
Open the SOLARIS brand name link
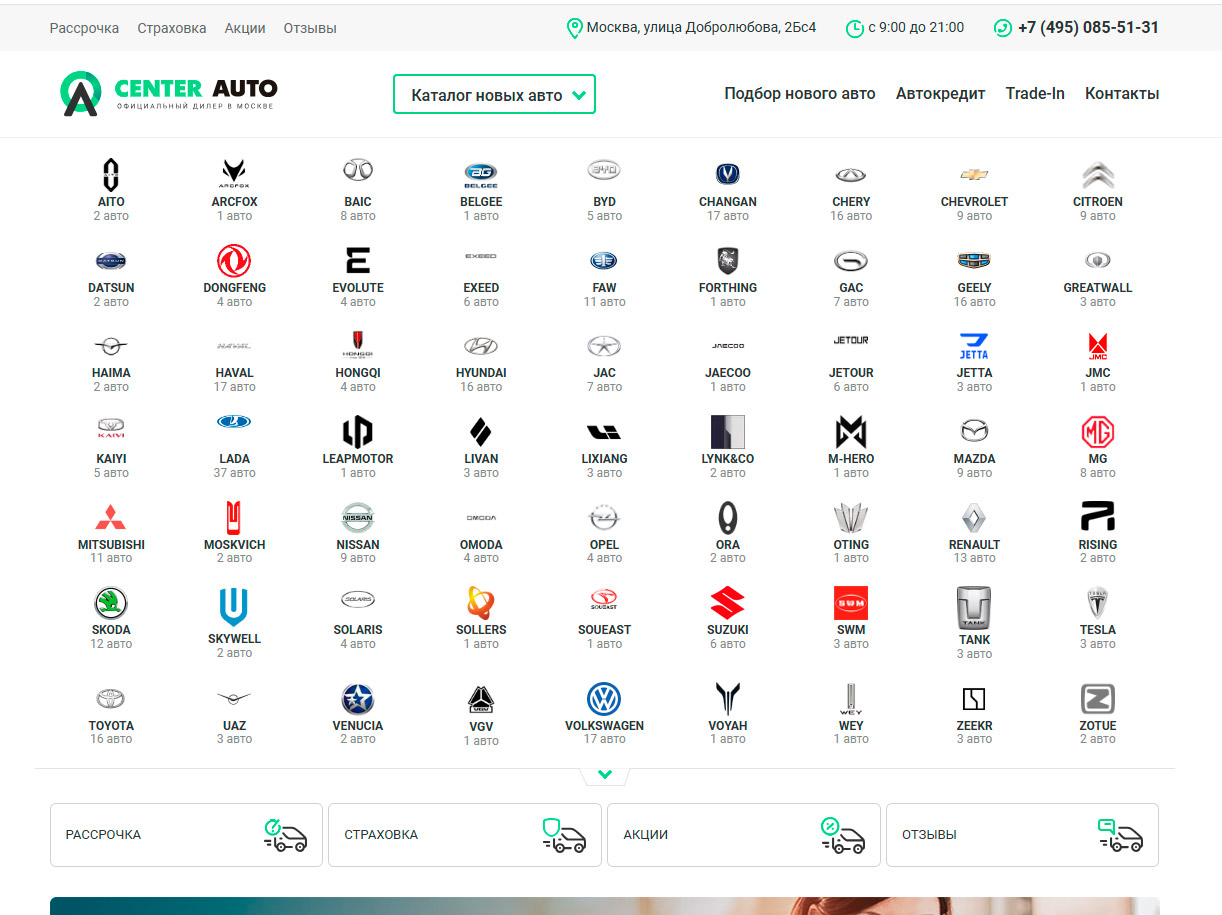[x=358, y=630]
